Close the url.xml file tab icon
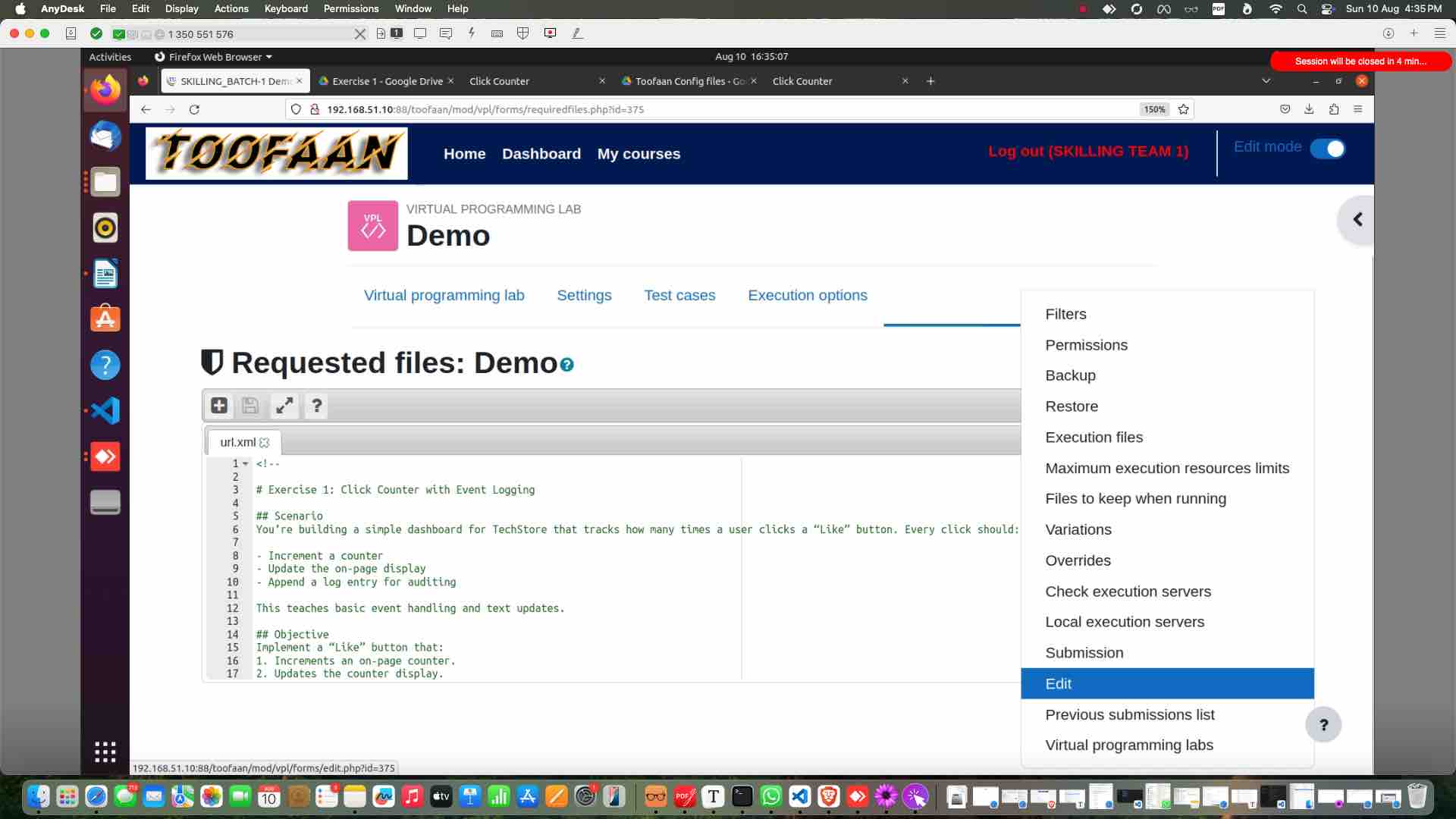The height and width of the screenshot is (819, 1456). pyautogui.click(x=265, y=443)
